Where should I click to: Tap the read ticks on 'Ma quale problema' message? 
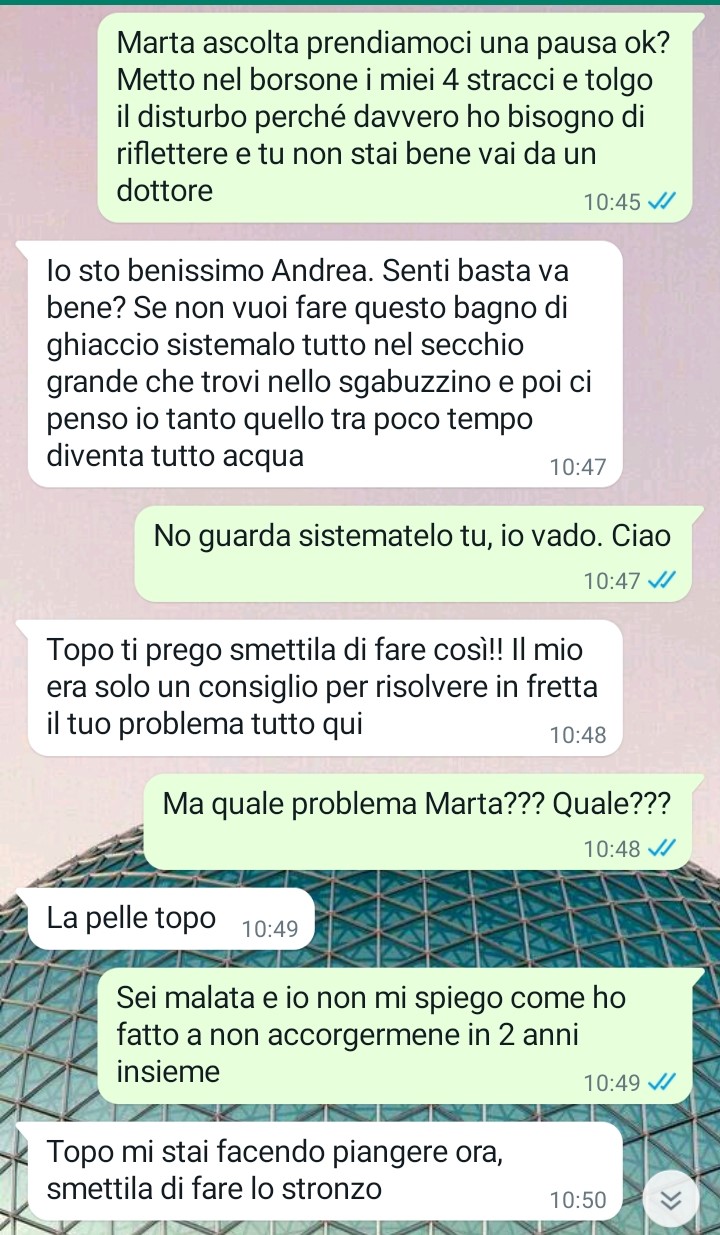pyautogui.click(x=661, y=849)
